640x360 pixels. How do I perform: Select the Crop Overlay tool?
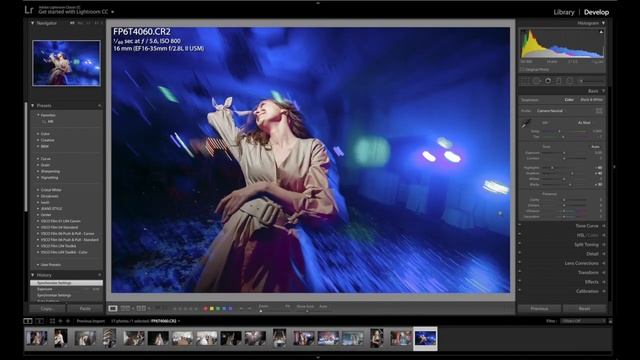click(525, 81)
